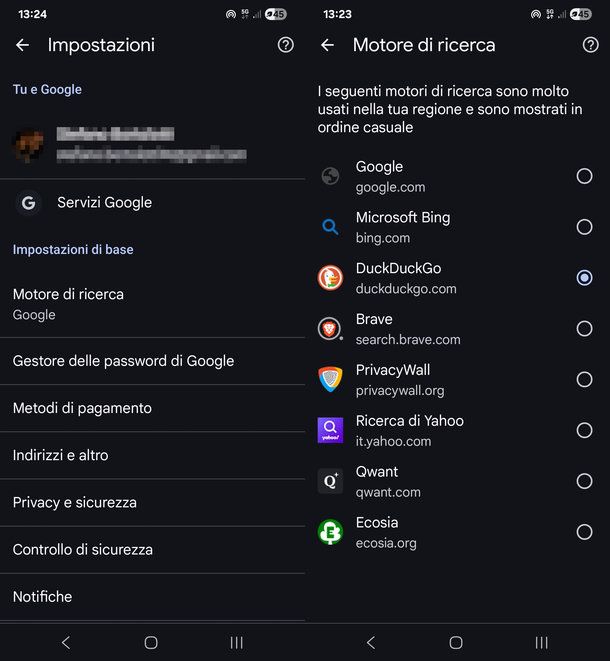Tap the PrivacyWall shield icon

click(330, 380)
